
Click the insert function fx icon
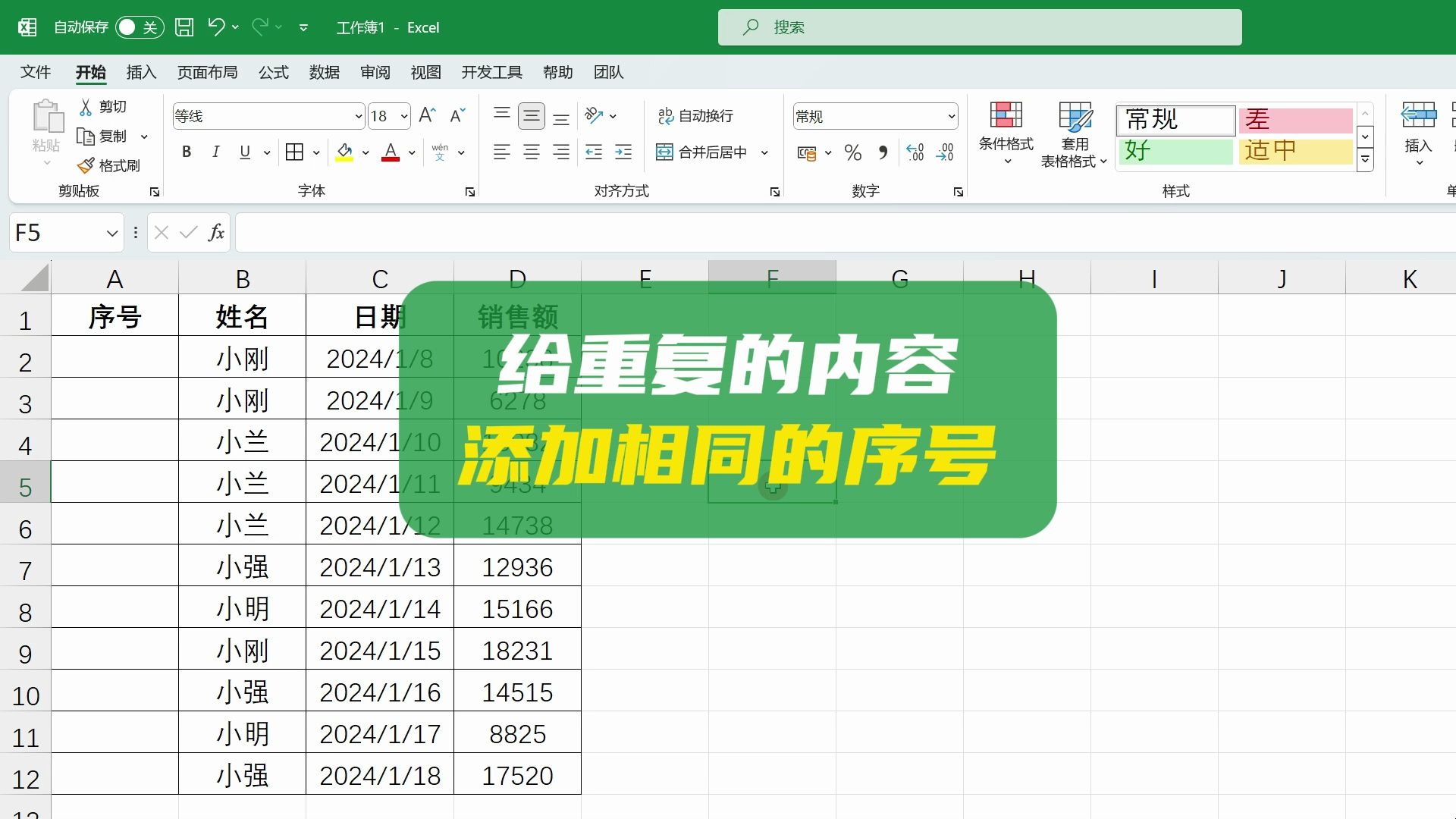tap(216, 232)
